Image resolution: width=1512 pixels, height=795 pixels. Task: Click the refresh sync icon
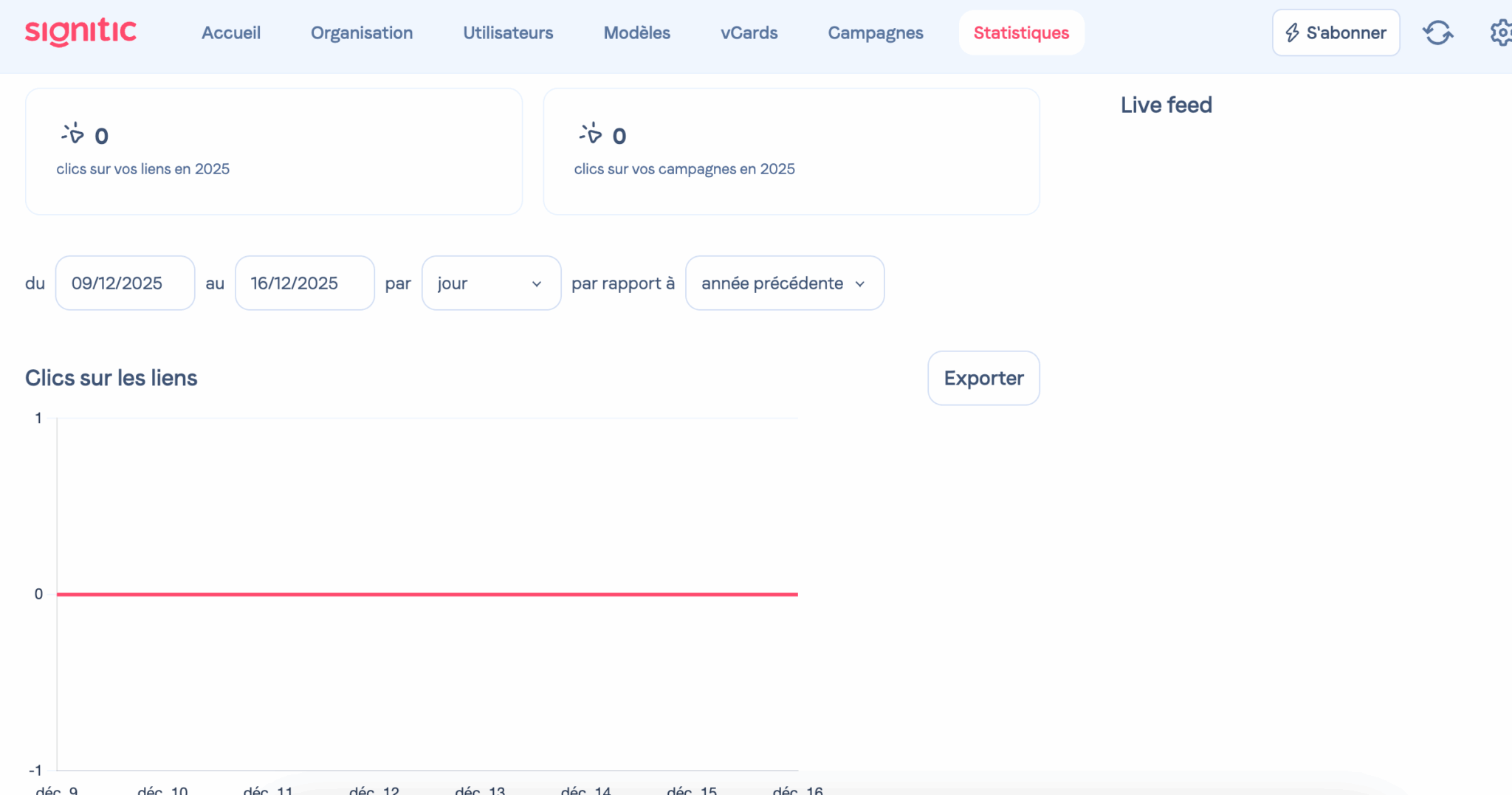click(1437, 32)
